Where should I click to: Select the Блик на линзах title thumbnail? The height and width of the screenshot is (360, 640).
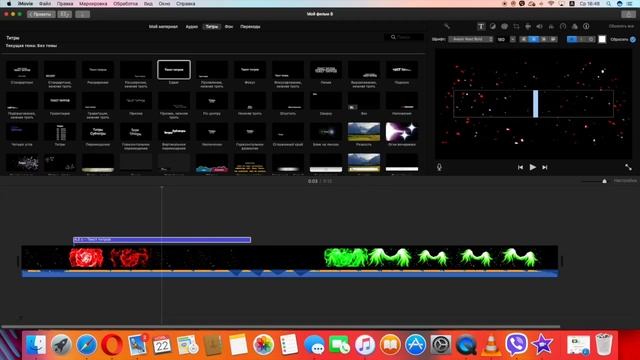tap(326, 132)
